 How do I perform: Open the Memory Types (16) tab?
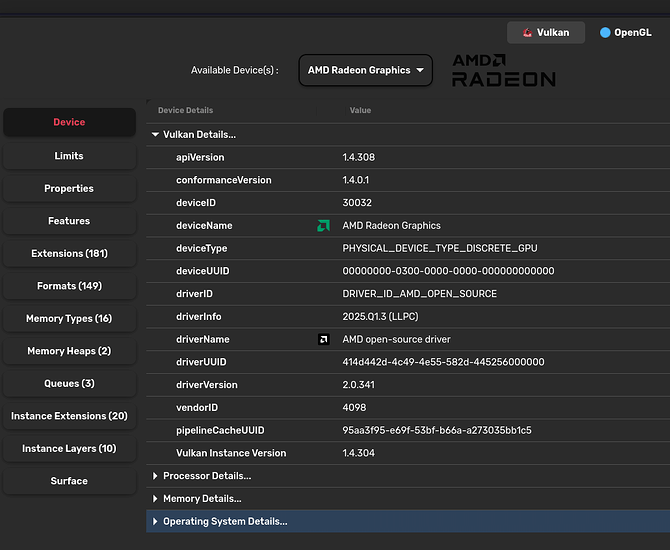pos(69,318)
